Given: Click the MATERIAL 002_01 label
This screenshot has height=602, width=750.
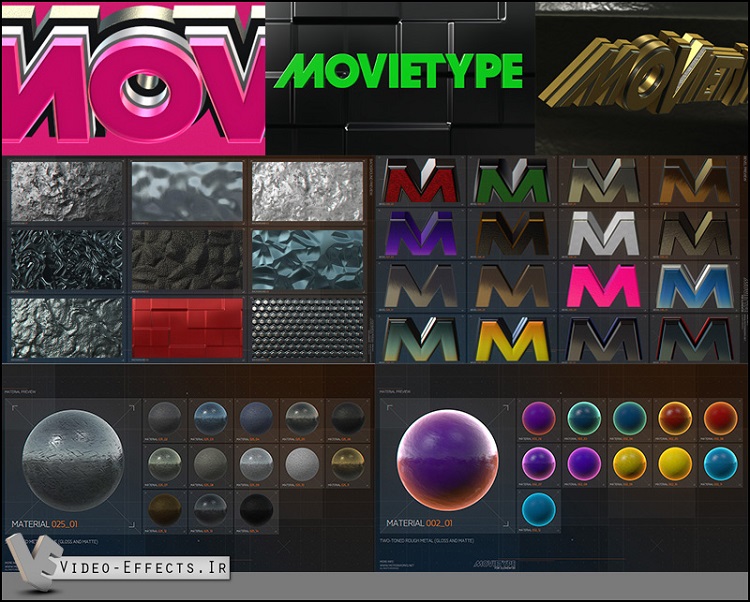Looking at the screenshot, I should pos(419,523).
